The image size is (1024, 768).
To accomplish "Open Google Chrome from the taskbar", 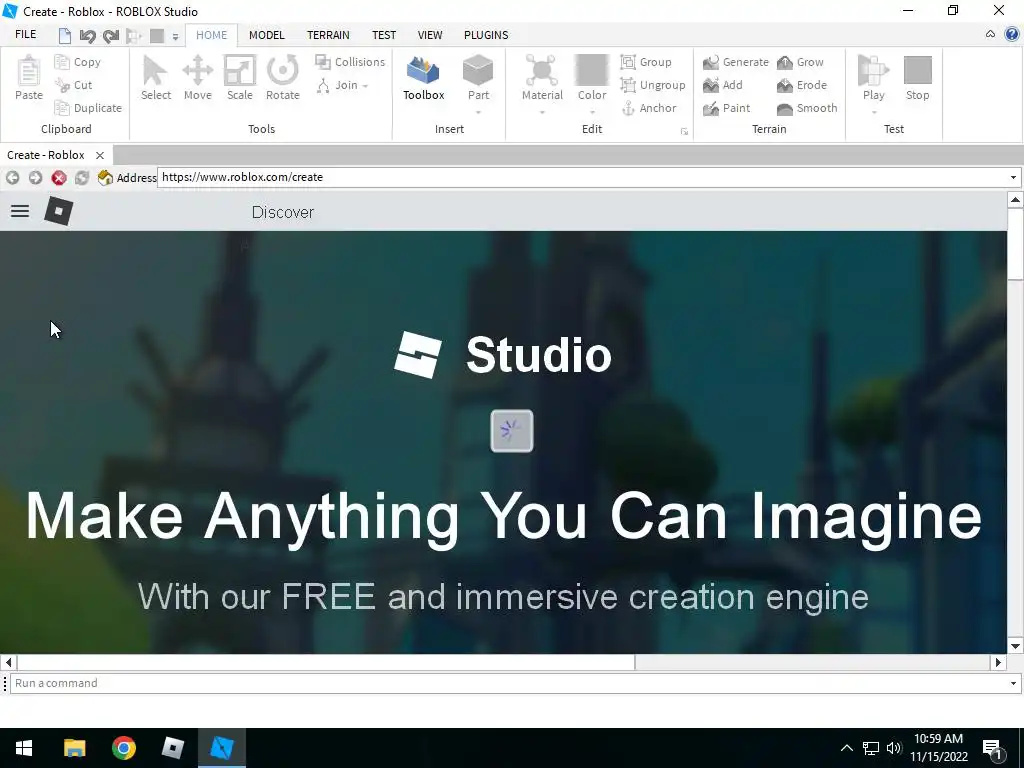I will [123, 748].
